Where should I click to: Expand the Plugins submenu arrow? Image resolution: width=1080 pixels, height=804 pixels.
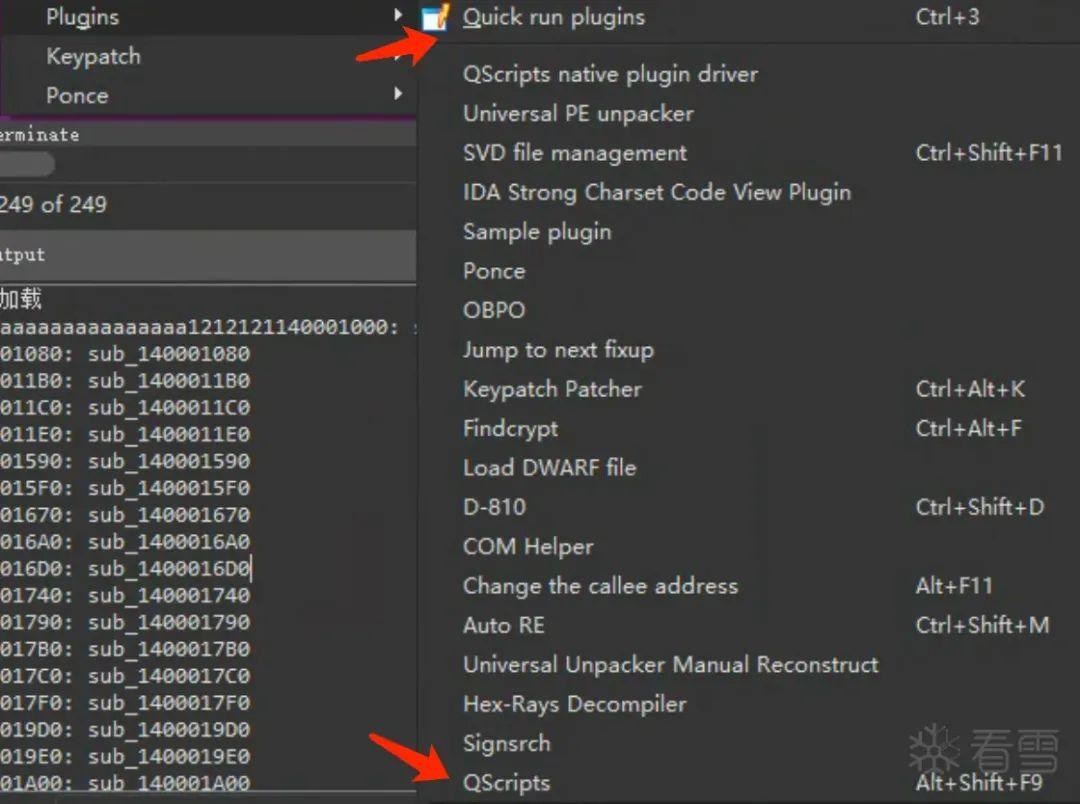(x=397, y=16)
